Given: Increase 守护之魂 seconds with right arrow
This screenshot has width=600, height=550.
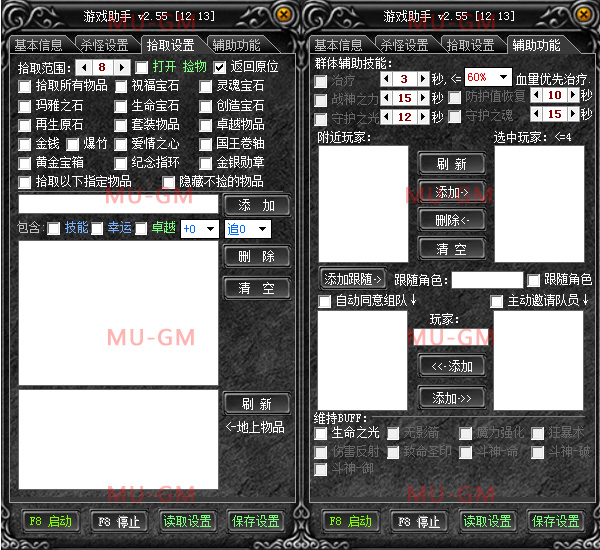Looking at the screenshot, I should (x=574, y=115).
